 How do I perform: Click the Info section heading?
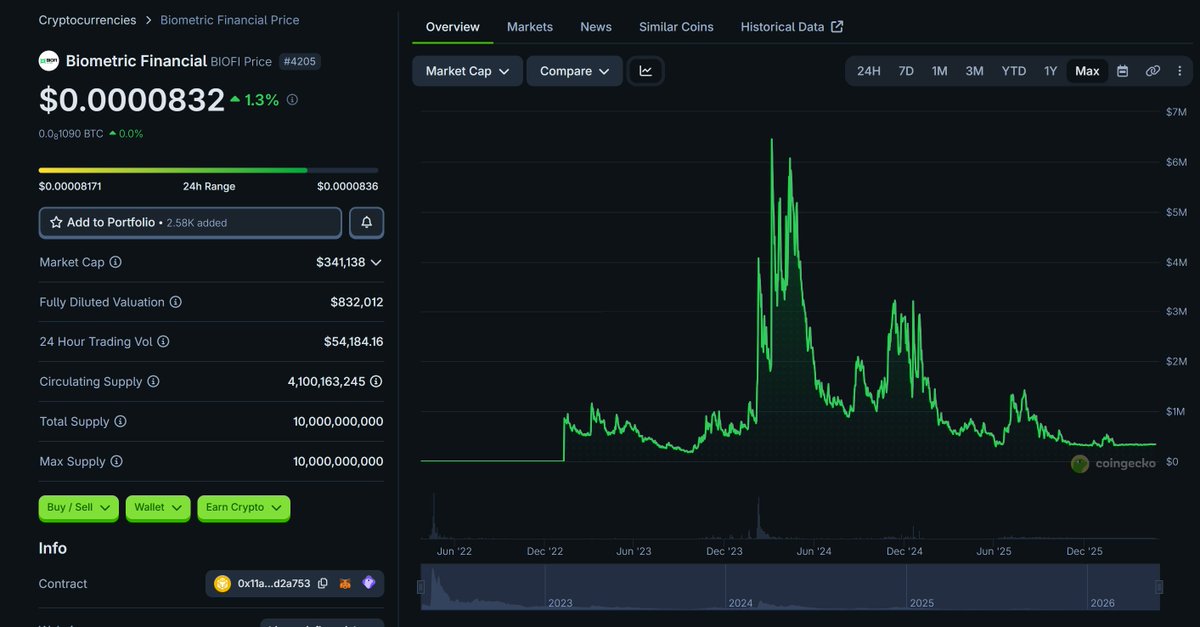click(x=53, y=548)
